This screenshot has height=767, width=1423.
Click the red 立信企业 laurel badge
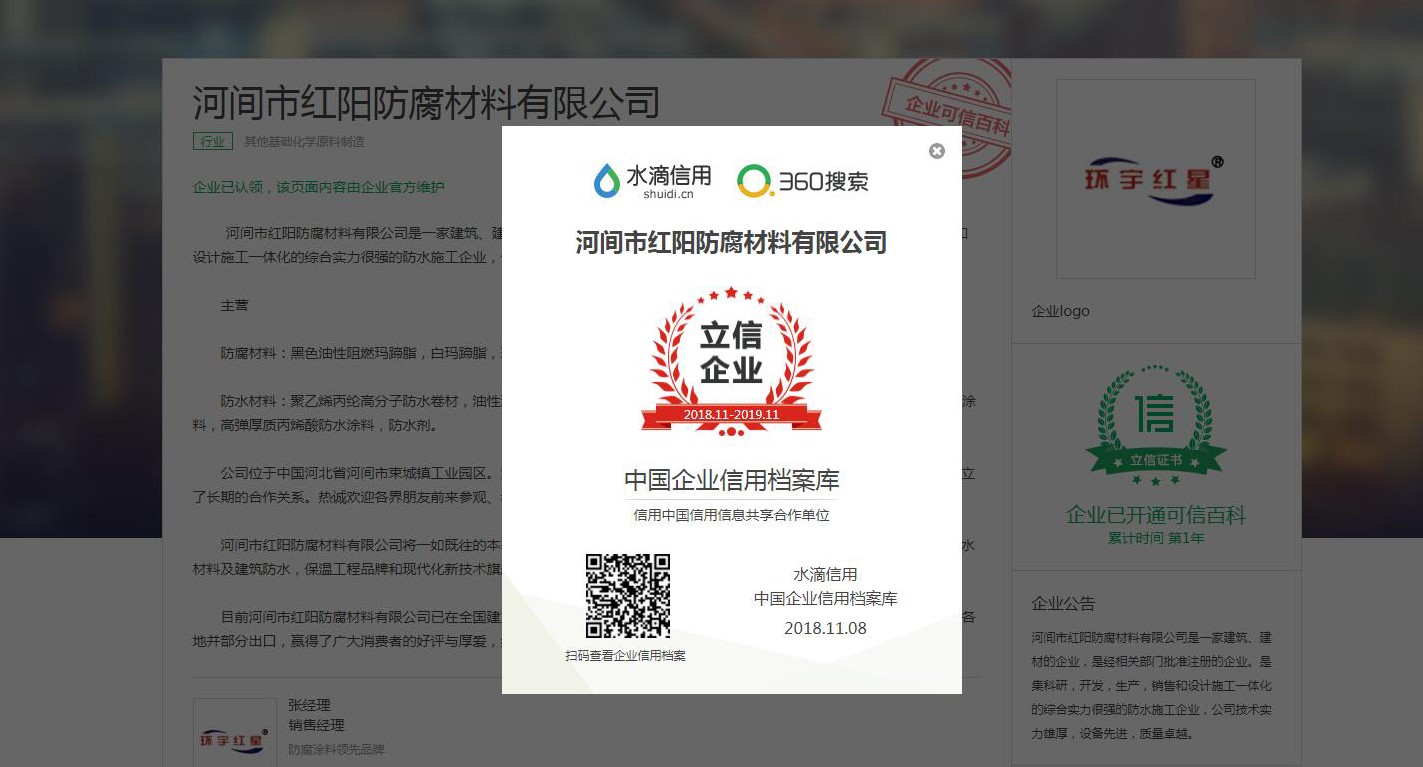[x=731, y=361]
